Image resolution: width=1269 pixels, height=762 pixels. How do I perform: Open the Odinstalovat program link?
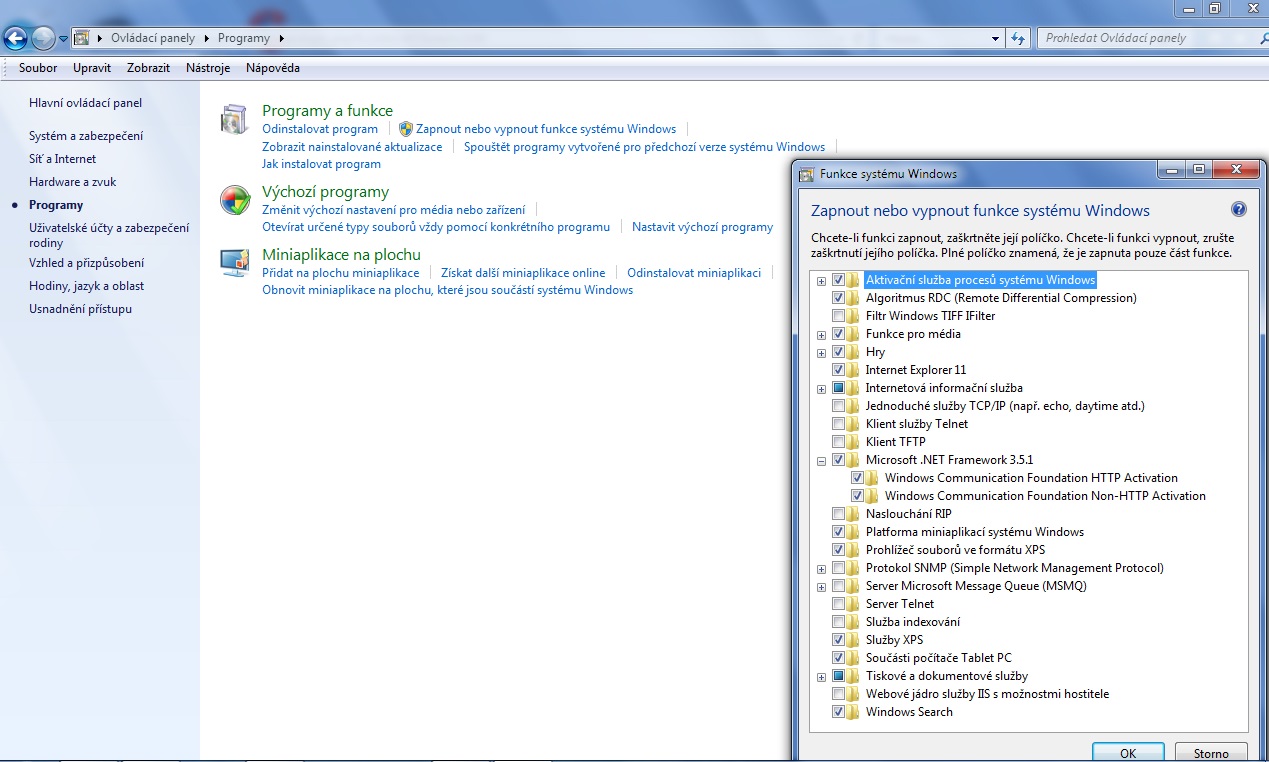pyautogui.click(x=320, y=129)
